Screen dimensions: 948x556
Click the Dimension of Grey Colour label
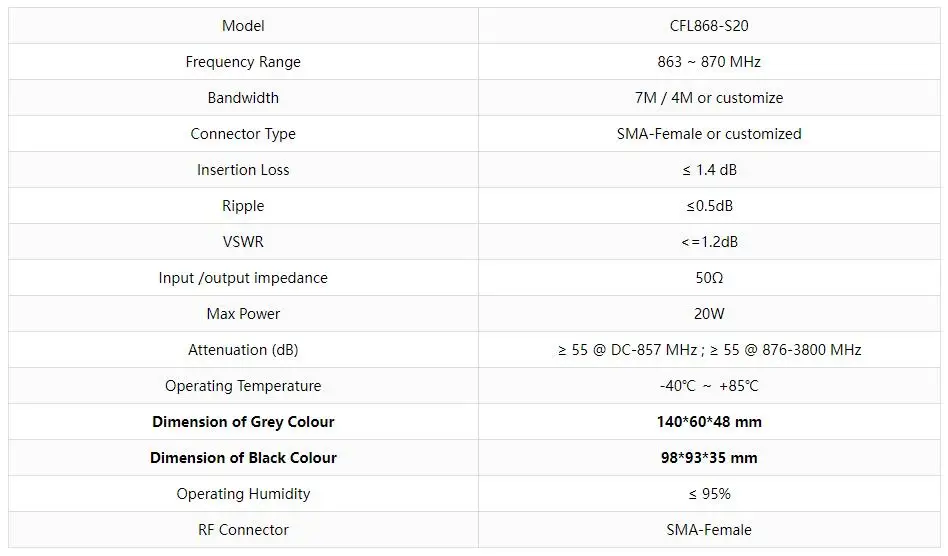[x=243, y=422]
